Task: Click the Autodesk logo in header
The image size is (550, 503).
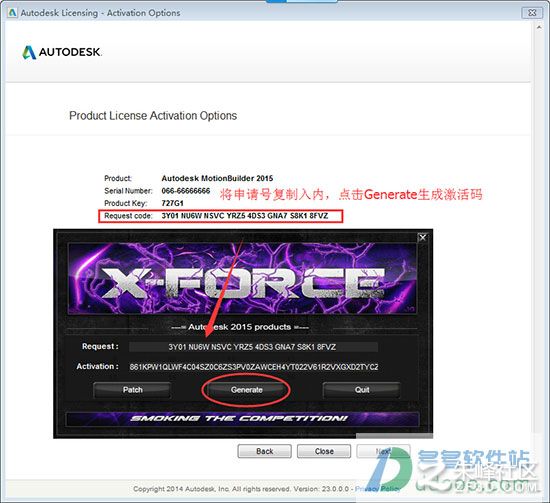Action: [62, 52]
